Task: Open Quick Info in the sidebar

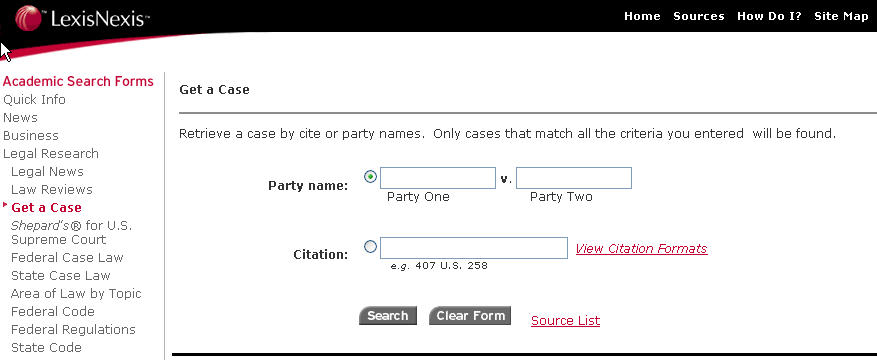Action: [34, 100]
